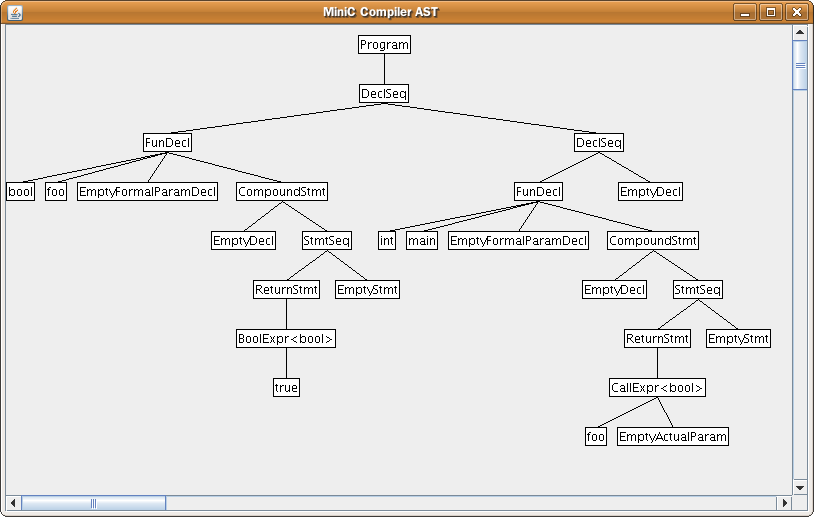
Task: Minimize the MiniC Compiler AST window
Action: (x=746, y=12)
